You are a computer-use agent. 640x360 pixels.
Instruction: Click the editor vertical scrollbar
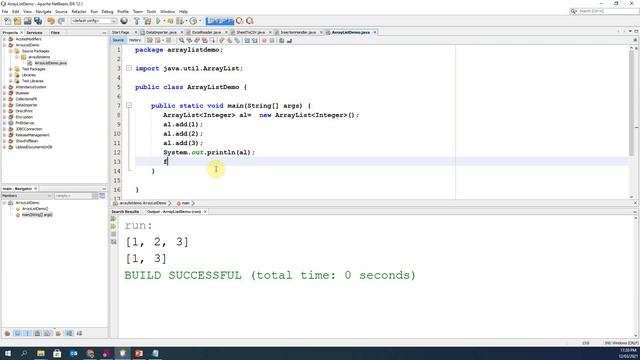tap(631, 102)
